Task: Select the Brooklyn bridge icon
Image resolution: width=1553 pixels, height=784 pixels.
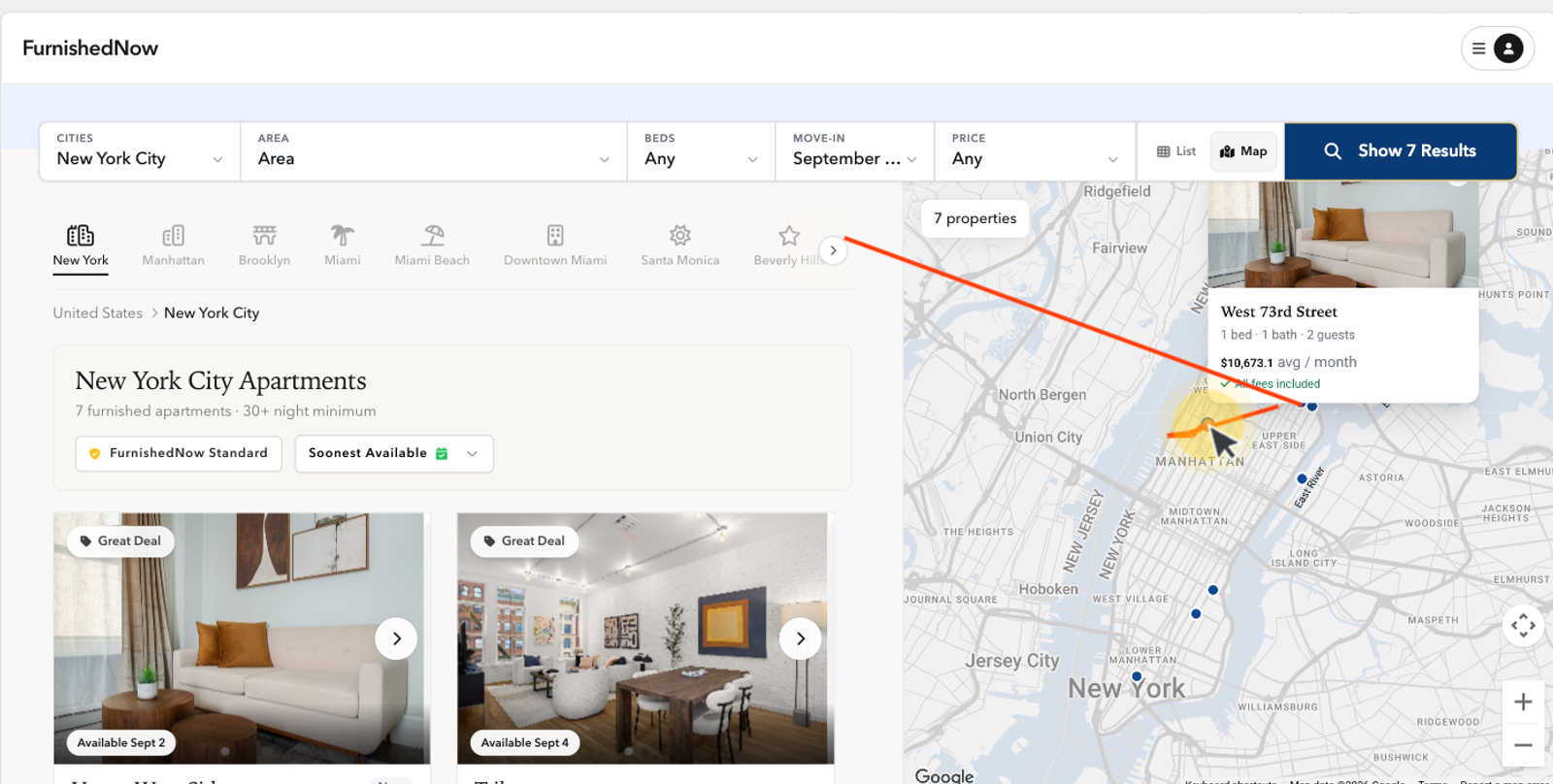Action: click(265, 236)
